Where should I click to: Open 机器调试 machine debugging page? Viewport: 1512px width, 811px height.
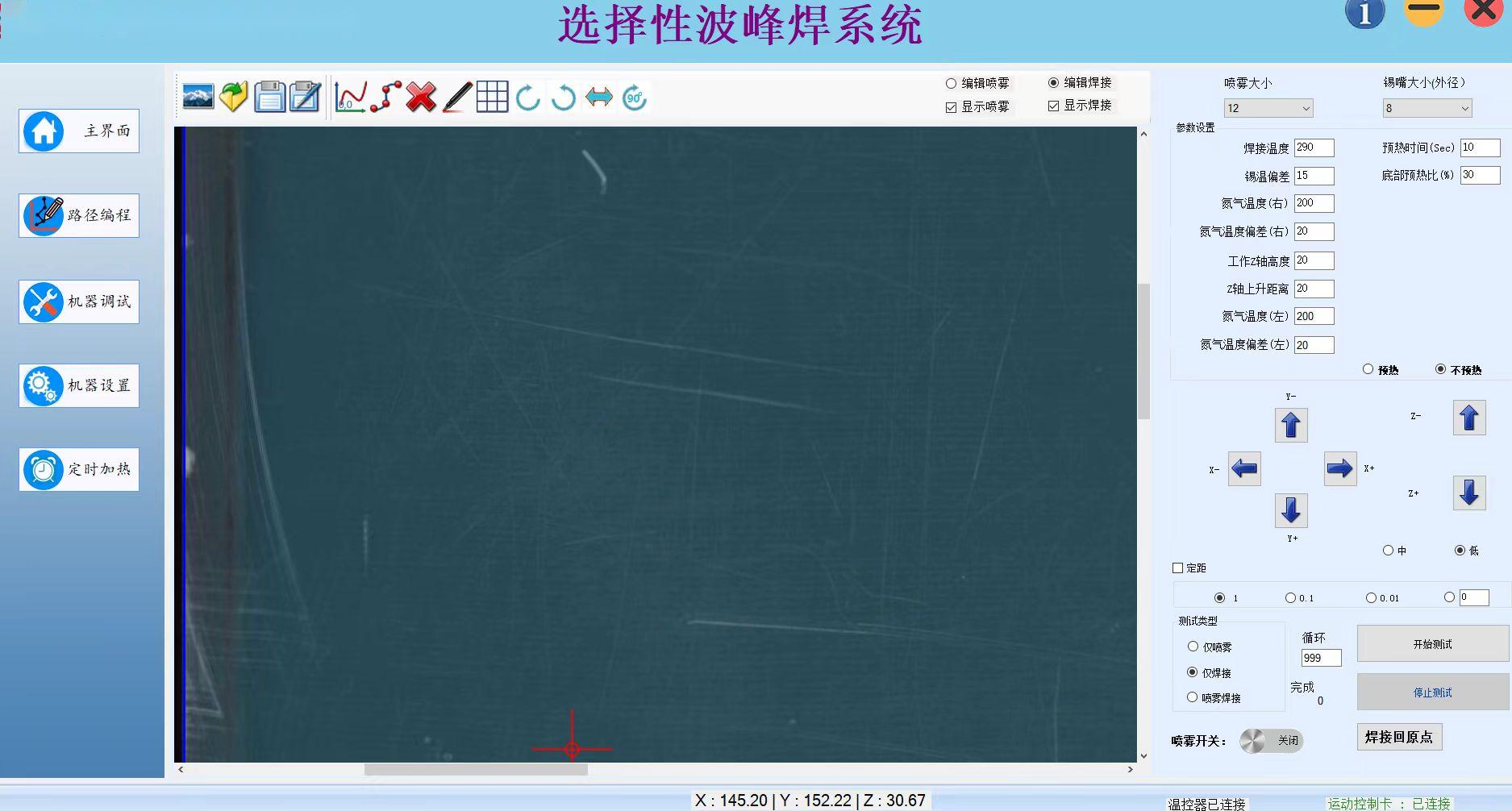[x=79, y=302]
